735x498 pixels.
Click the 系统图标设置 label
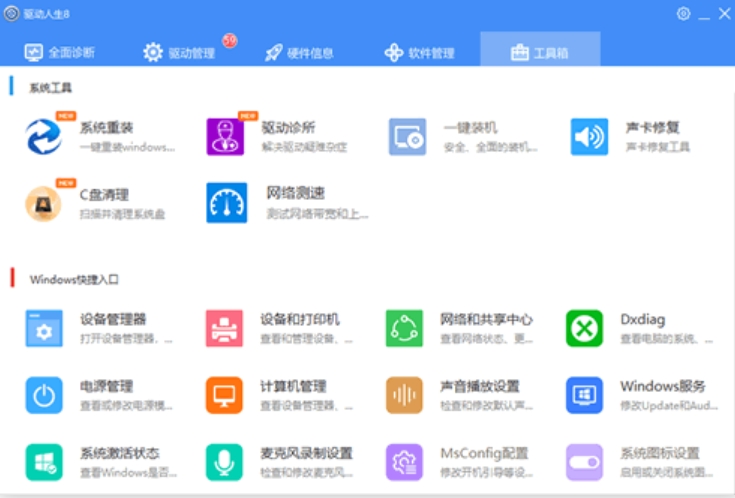point(660,453)
